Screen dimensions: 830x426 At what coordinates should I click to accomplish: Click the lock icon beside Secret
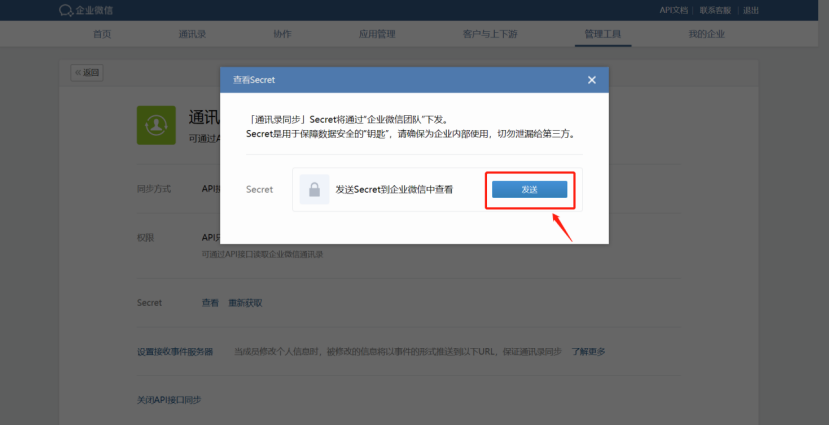(x=314, y=189)
